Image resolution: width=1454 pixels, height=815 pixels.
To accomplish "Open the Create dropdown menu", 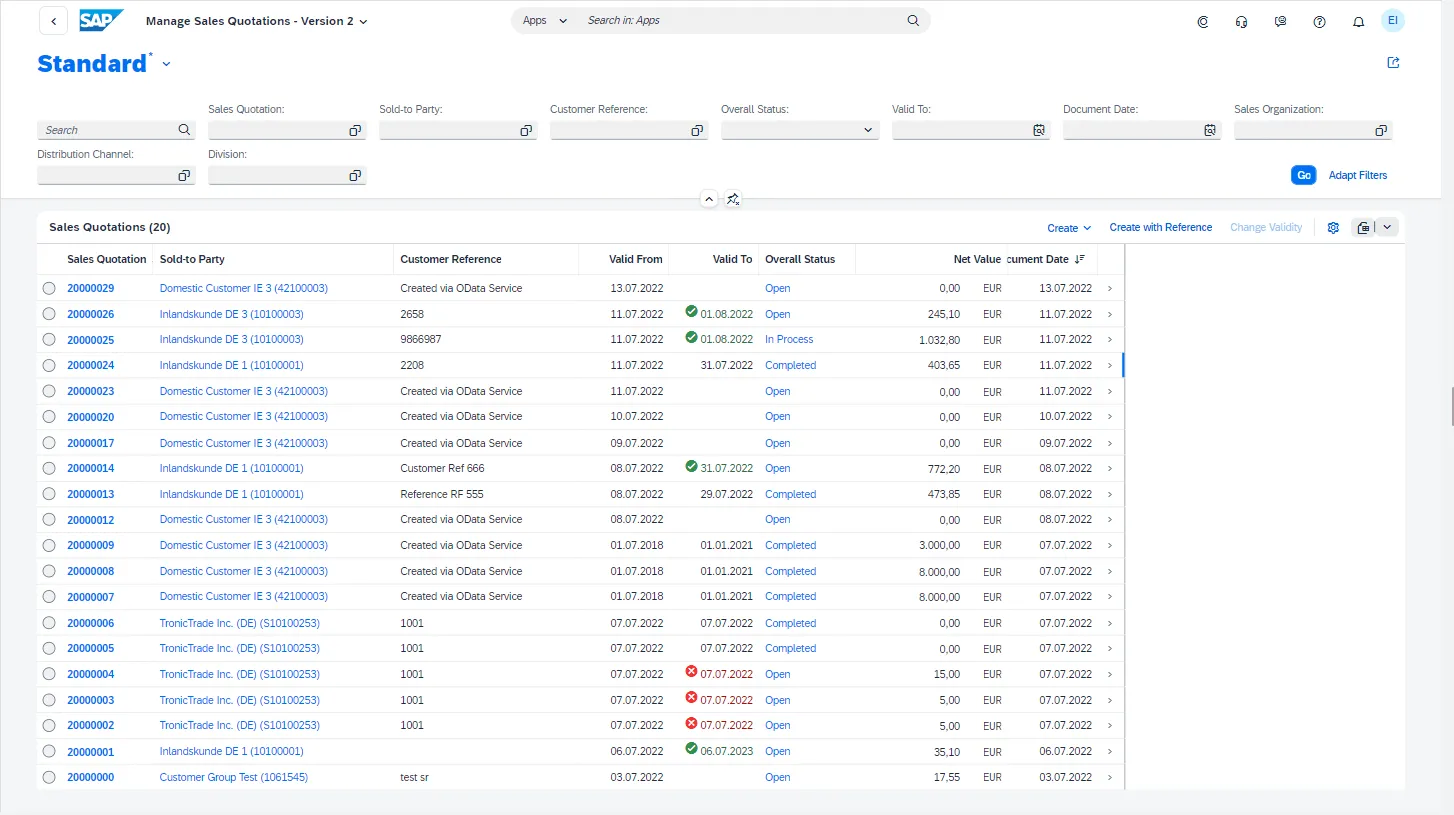I will coord(1069,228).
